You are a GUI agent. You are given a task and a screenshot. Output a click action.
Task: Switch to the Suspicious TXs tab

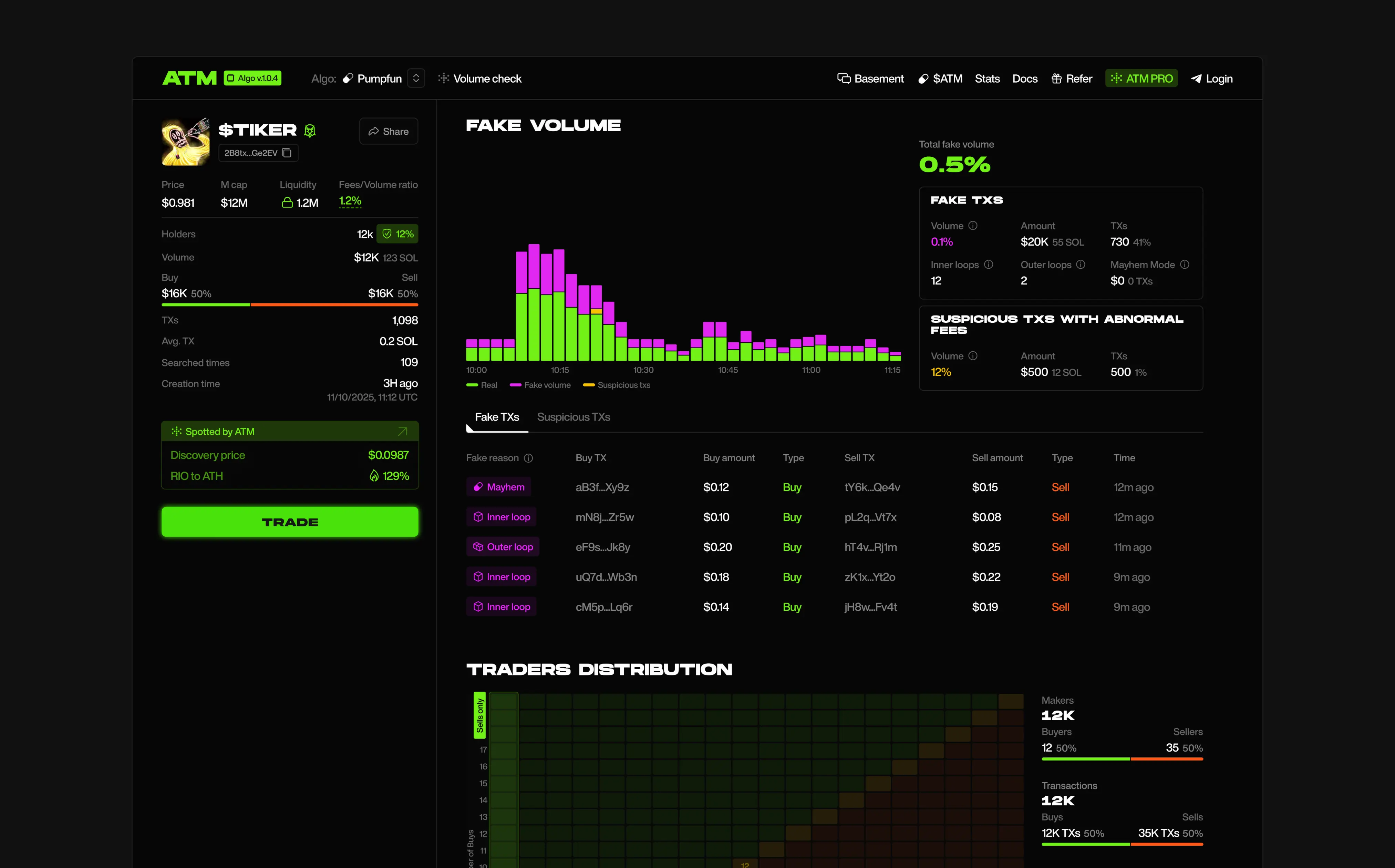[x=573, y=417]
